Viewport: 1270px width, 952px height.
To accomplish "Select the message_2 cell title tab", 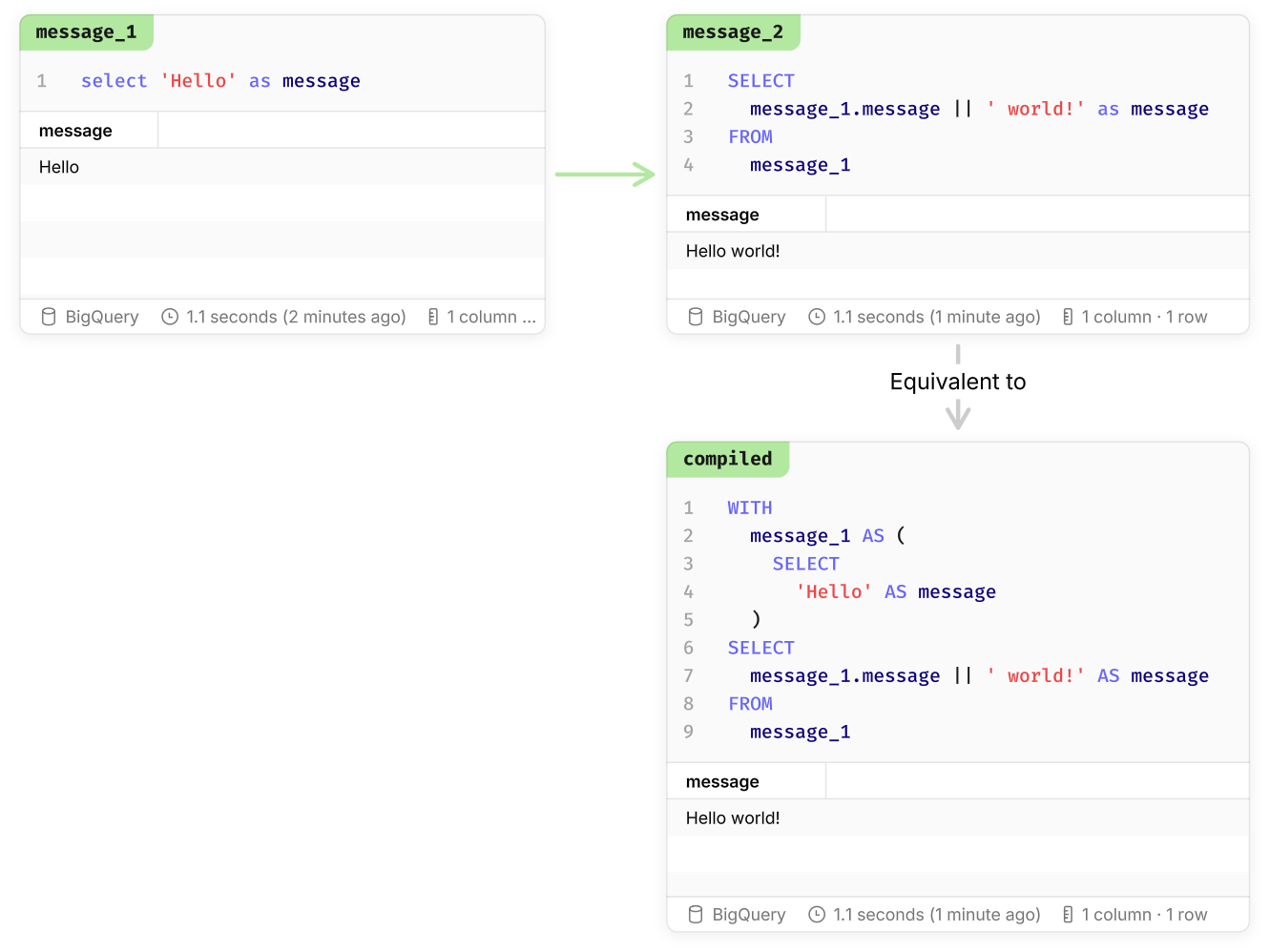I will pos(733,32).
